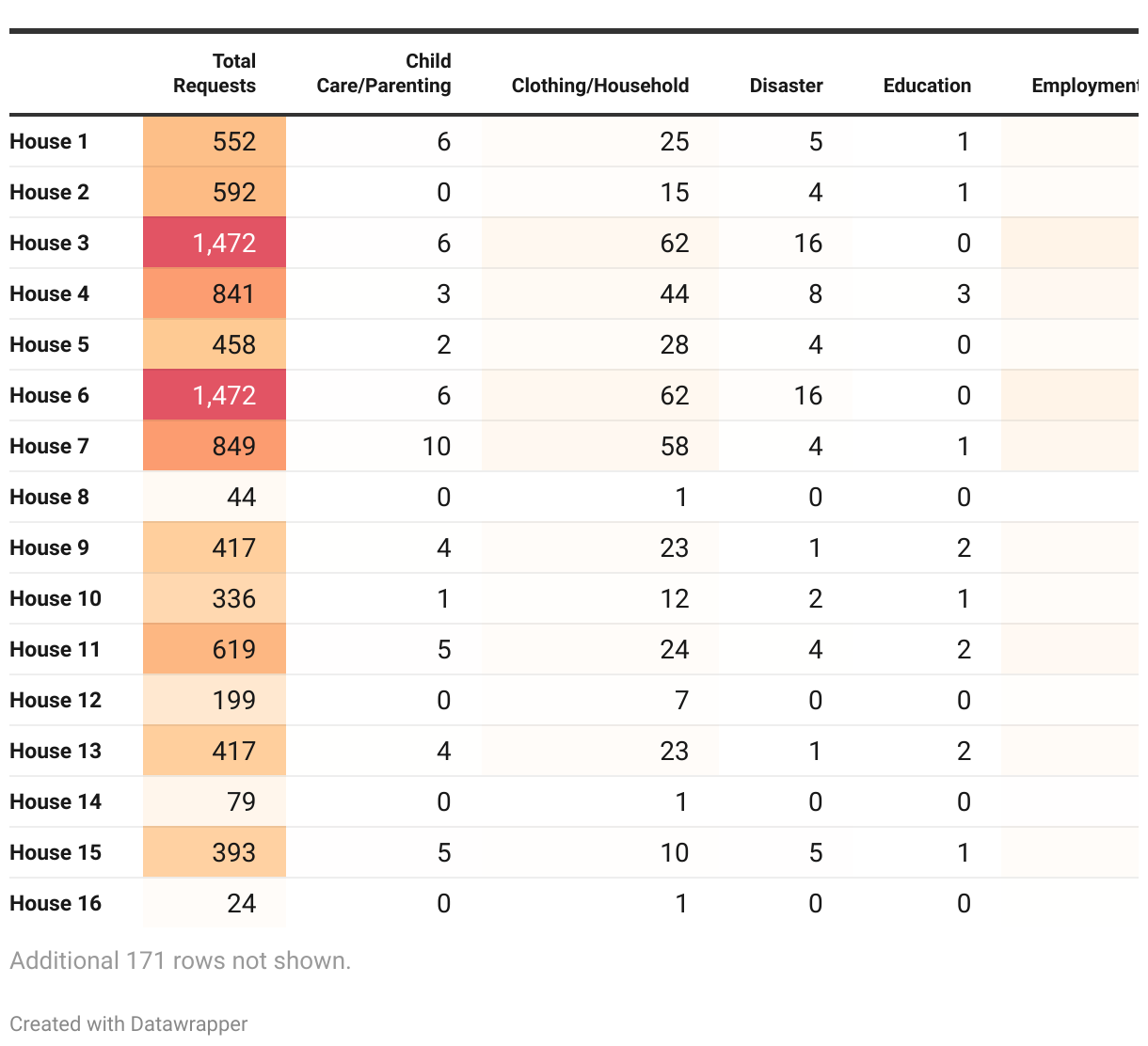The width and height of the screenshot is (1148, 1046).
Task: Click House 4 total requests cell 841
Action: 215,293
